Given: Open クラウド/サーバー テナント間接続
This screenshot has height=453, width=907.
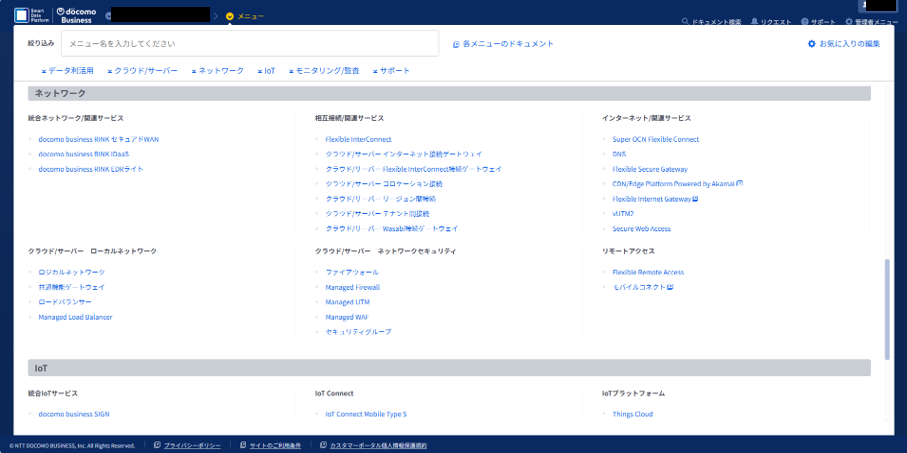Looking at the screenshot, I should pos(377,213).
